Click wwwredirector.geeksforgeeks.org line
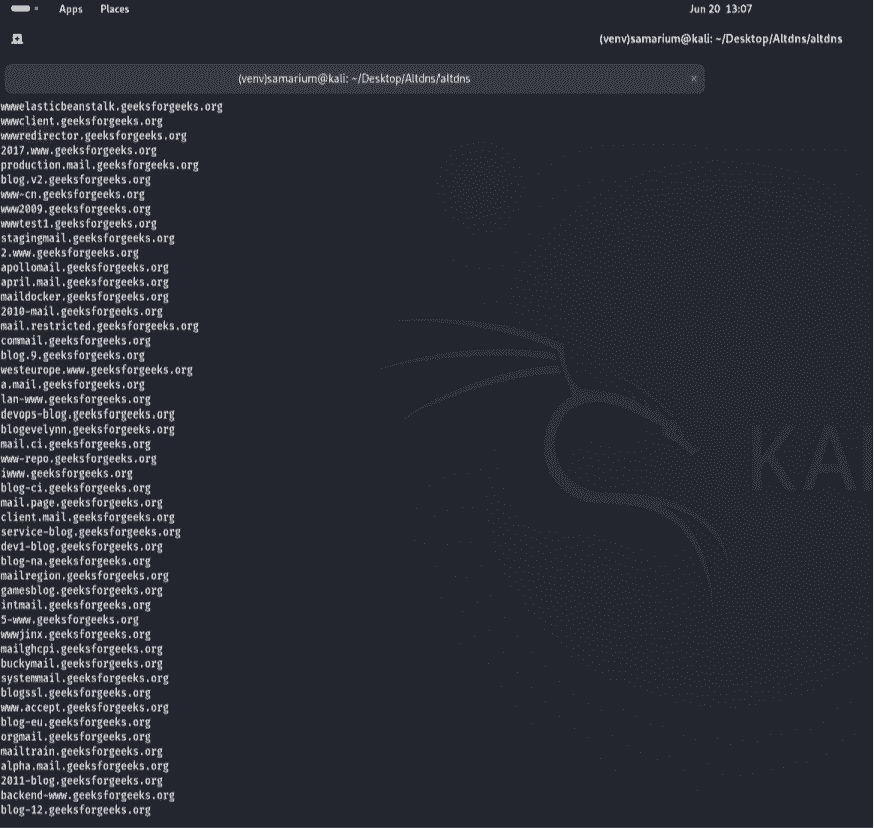 pos(94,135)
